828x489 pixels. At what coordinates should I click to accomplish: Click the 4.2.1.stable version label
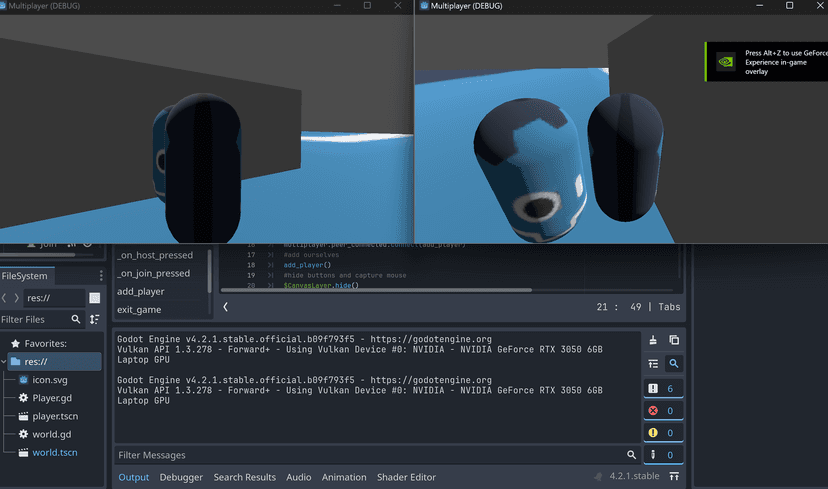(627, 477)
